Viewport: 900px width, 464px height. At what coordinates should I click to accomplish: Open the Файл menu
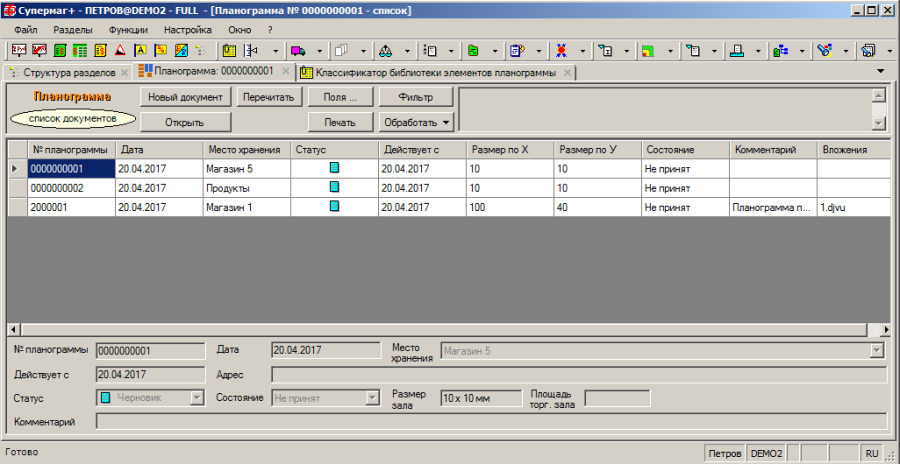26,30
